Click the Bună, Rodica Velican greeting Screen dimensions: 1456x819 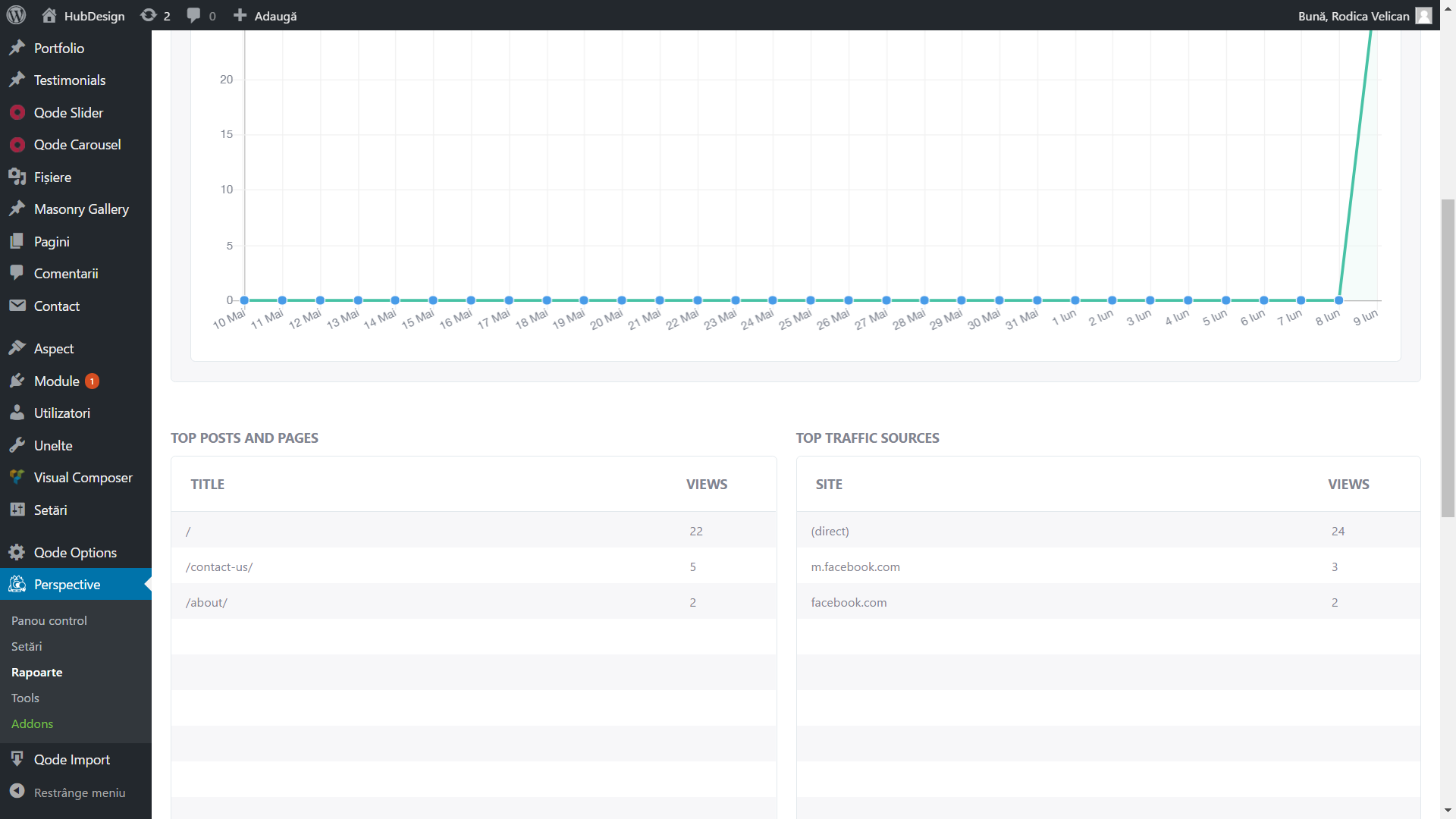[1354, 16]
